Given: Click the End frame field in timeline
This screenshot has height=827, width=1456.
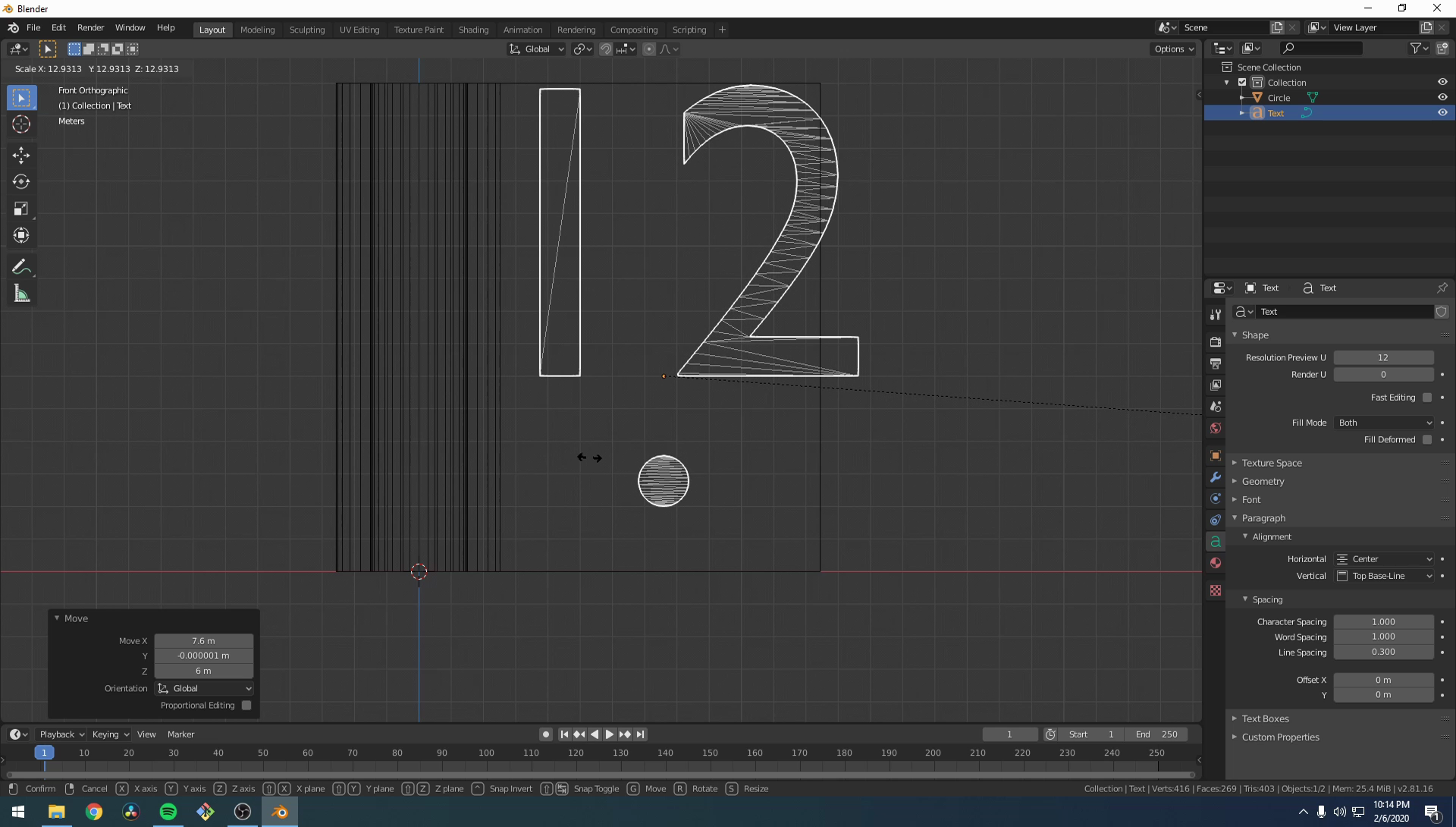Looking at the screenshot, I should pyautogui.click(x=1157, y=734).
